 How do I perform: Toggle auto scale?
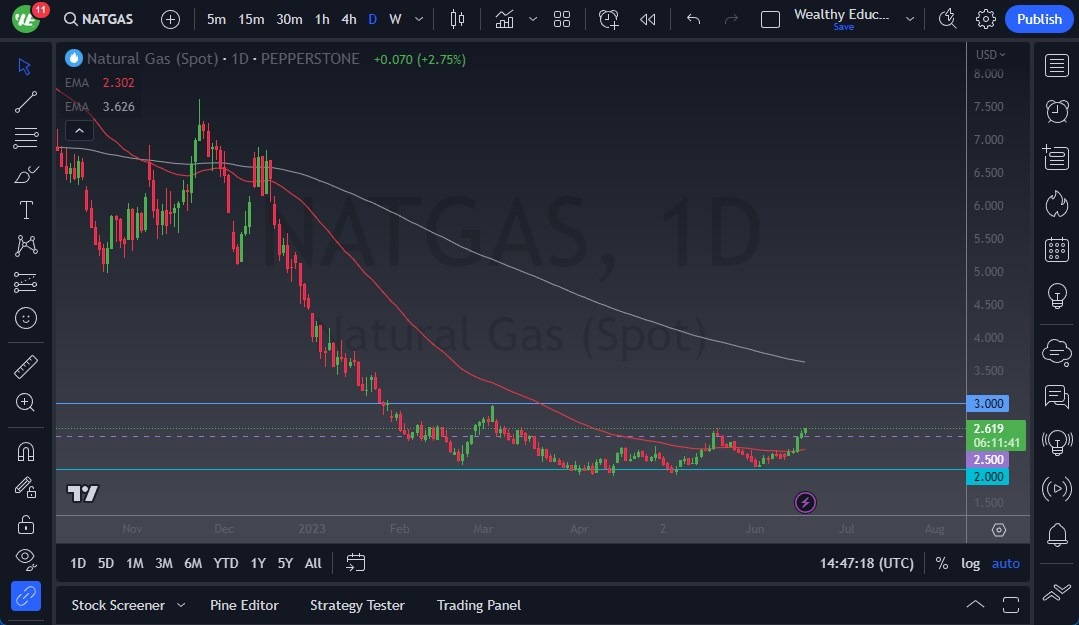point(1005,563)
